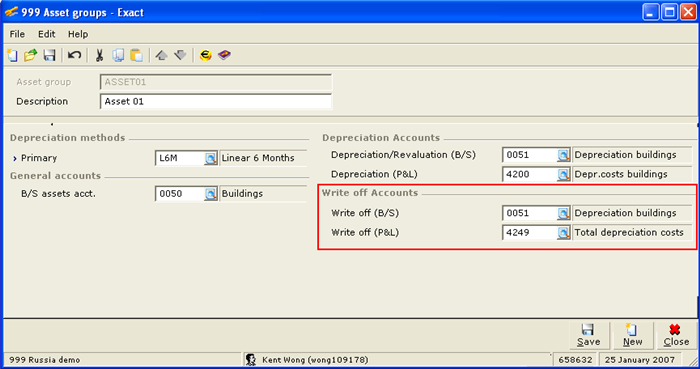Open the Edit menu
This screenshot has width=700, height=369.
46,34
